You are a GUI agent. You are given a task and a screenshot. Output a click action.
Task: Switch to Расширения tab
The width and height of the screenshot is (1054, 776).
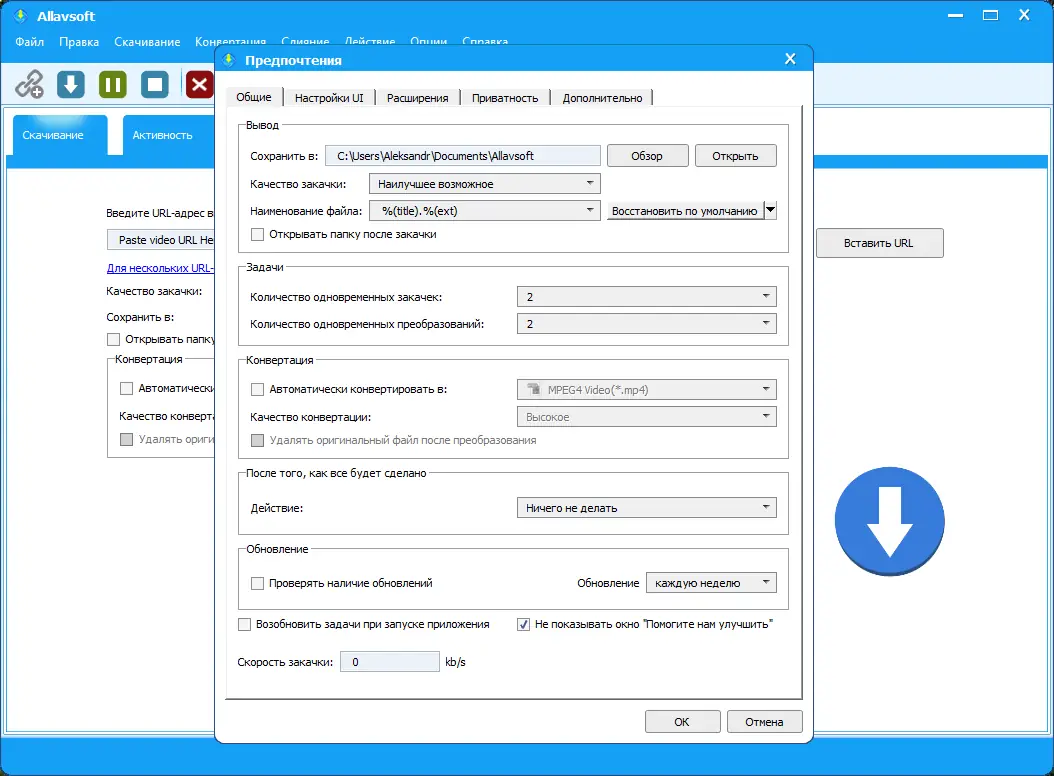[417, 98]
